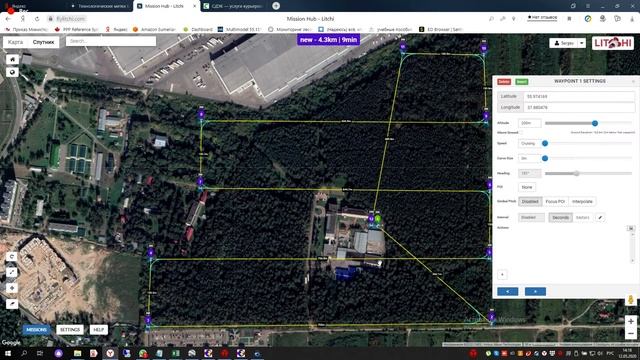Open the Яндекс bookmark
This screenshot has height=360, width=640.
tap(117, 29)
